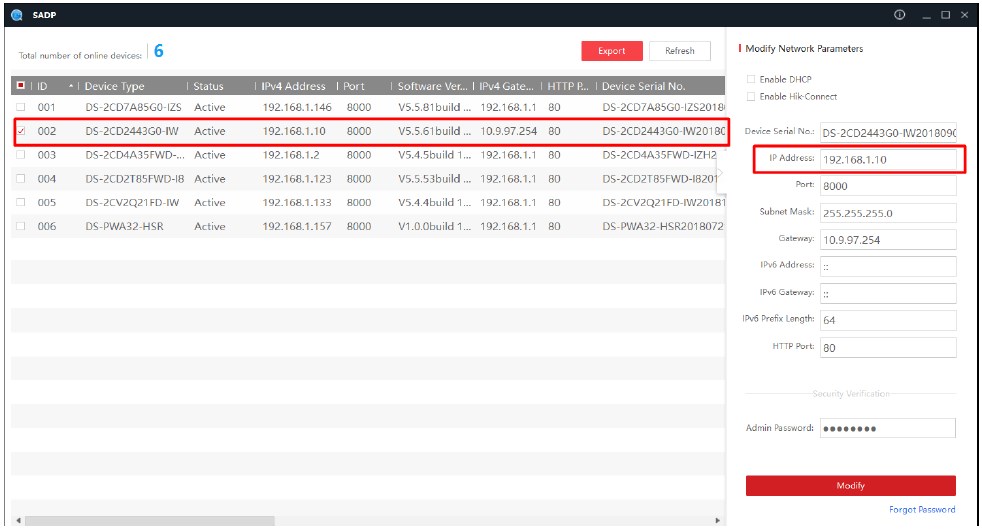Collapse the panel using the side arrow

(x=720, y=173)
